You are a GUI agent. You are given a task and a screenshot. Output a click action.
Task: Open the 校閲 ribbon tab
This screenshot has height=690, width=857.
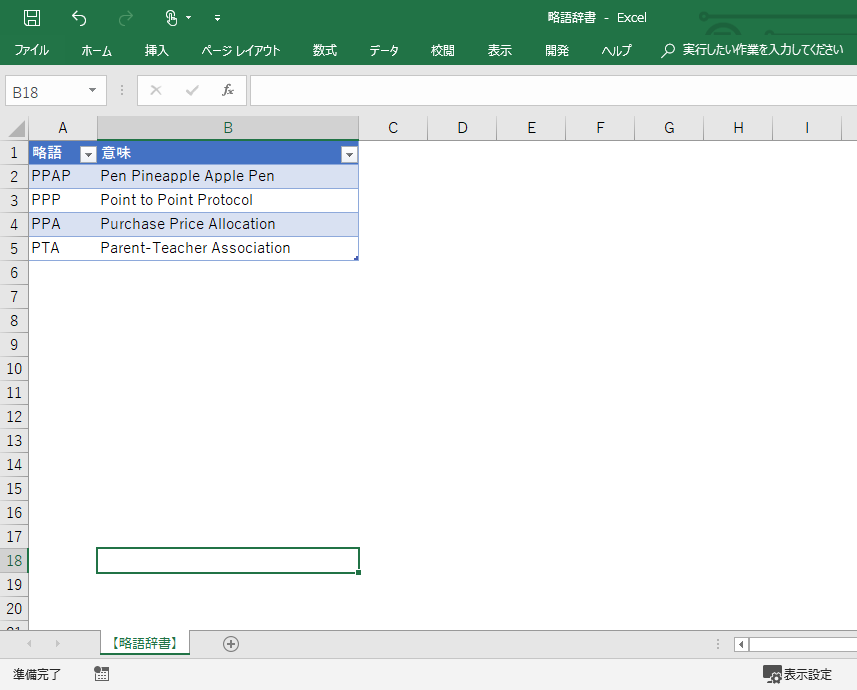442,50
